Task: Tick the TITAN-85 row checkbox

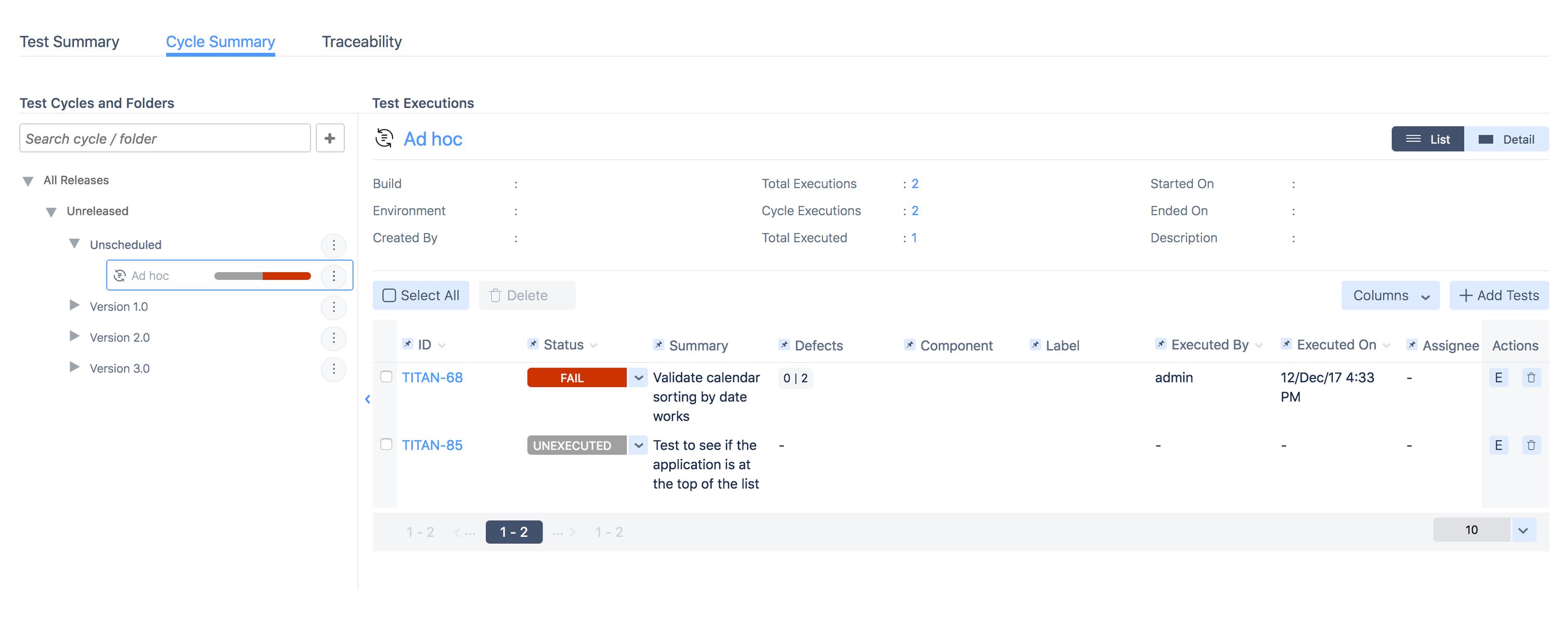Action: [386, 445]
